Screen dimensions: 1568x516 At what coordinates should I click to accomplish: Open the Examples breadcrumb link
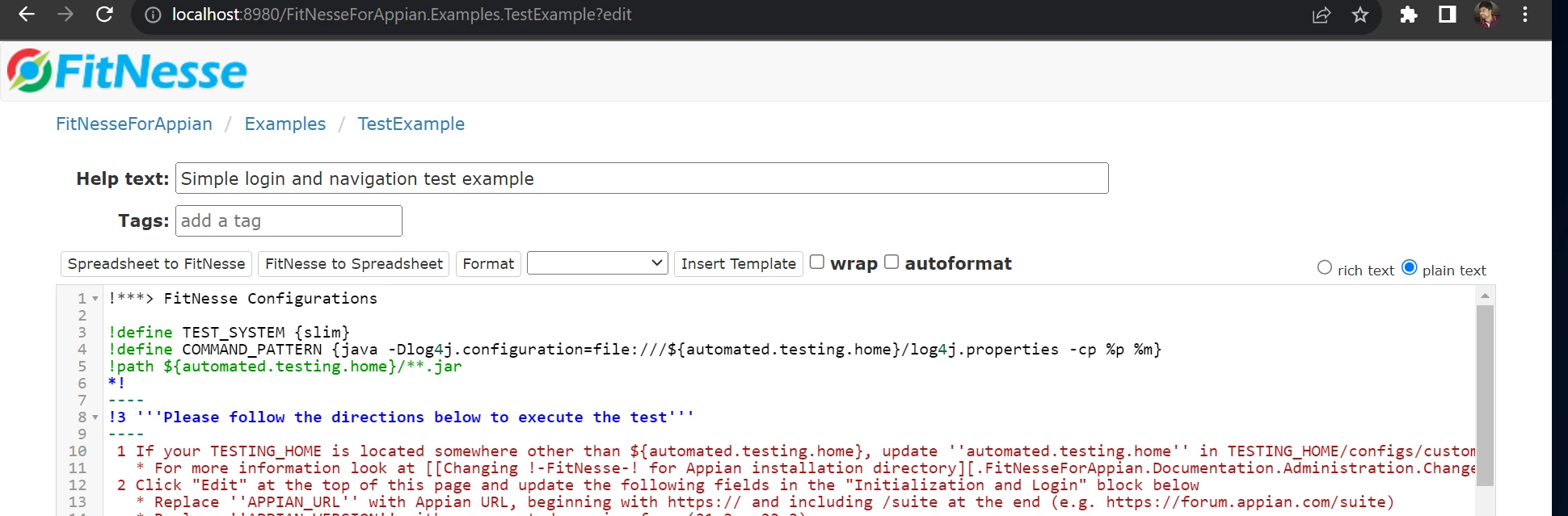click(x=285, y=124)
